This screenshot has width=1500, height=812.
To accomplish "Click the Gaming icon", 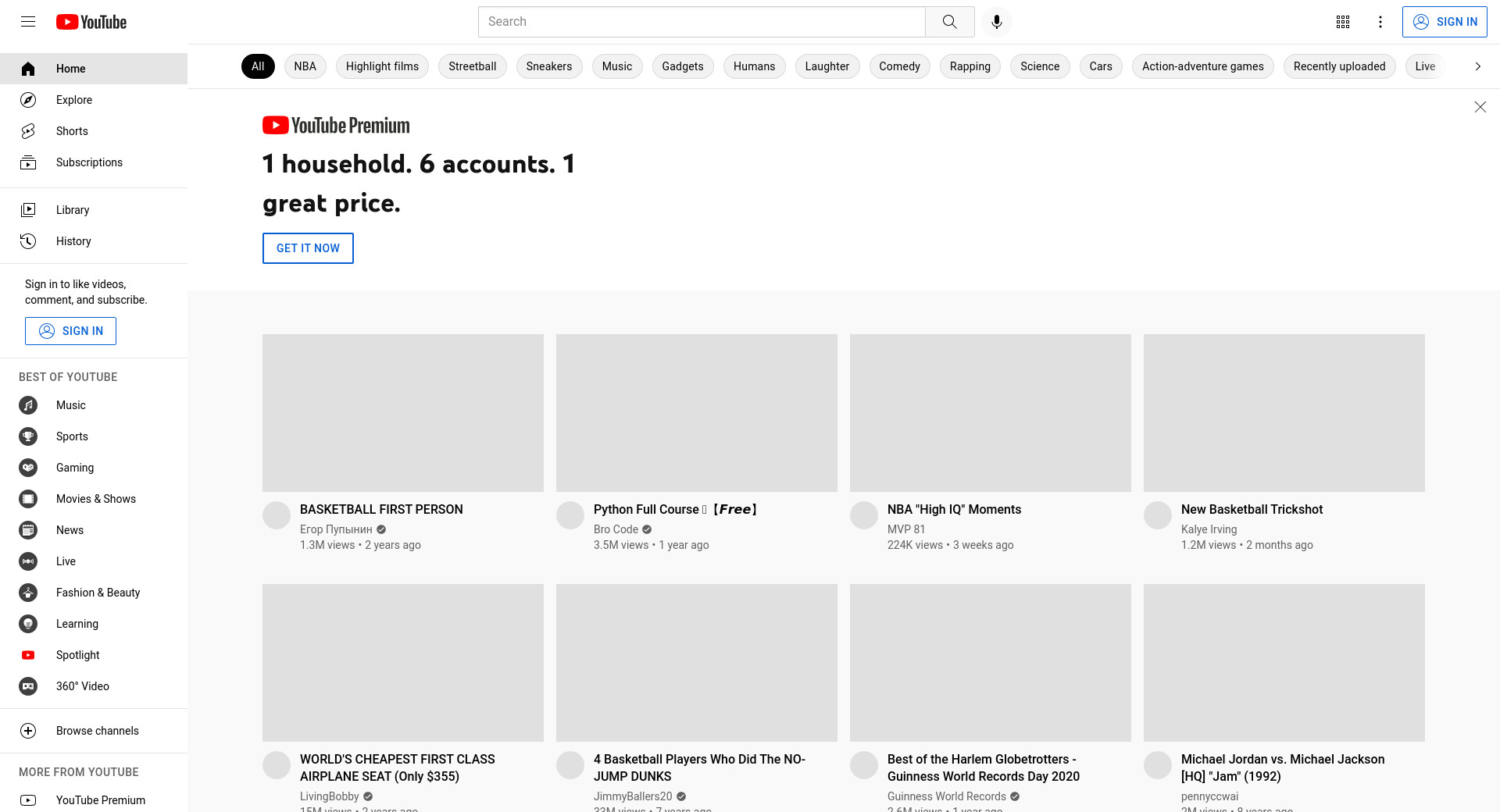I will coord(28,468).
